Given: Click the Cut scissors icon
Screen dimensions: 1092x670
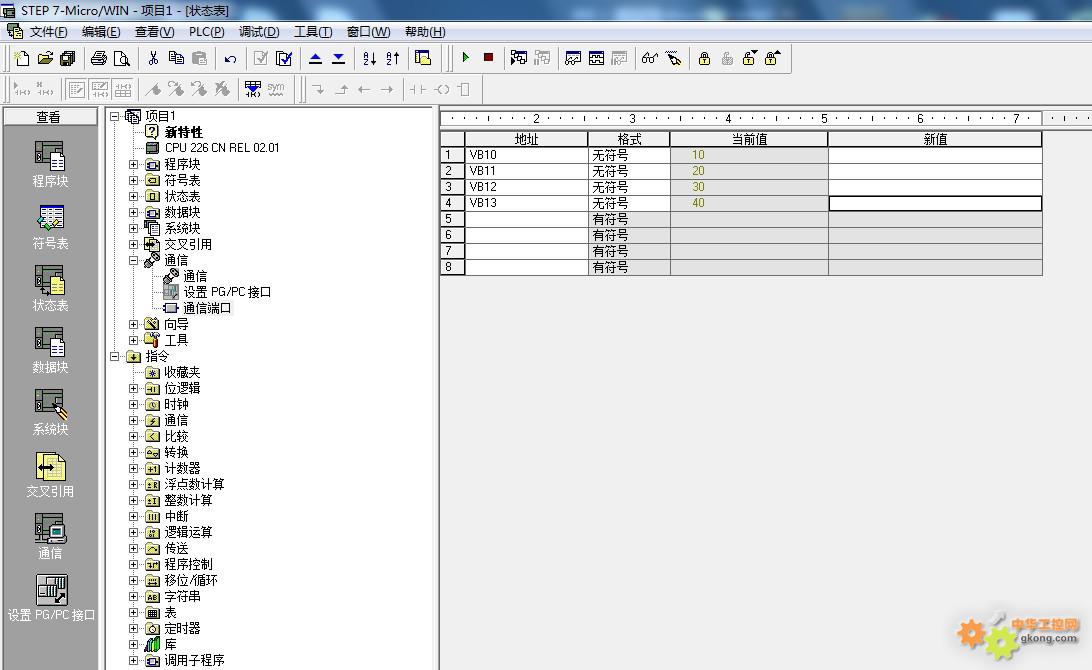Looking at the screenshot, I should (x=153, y=59).
